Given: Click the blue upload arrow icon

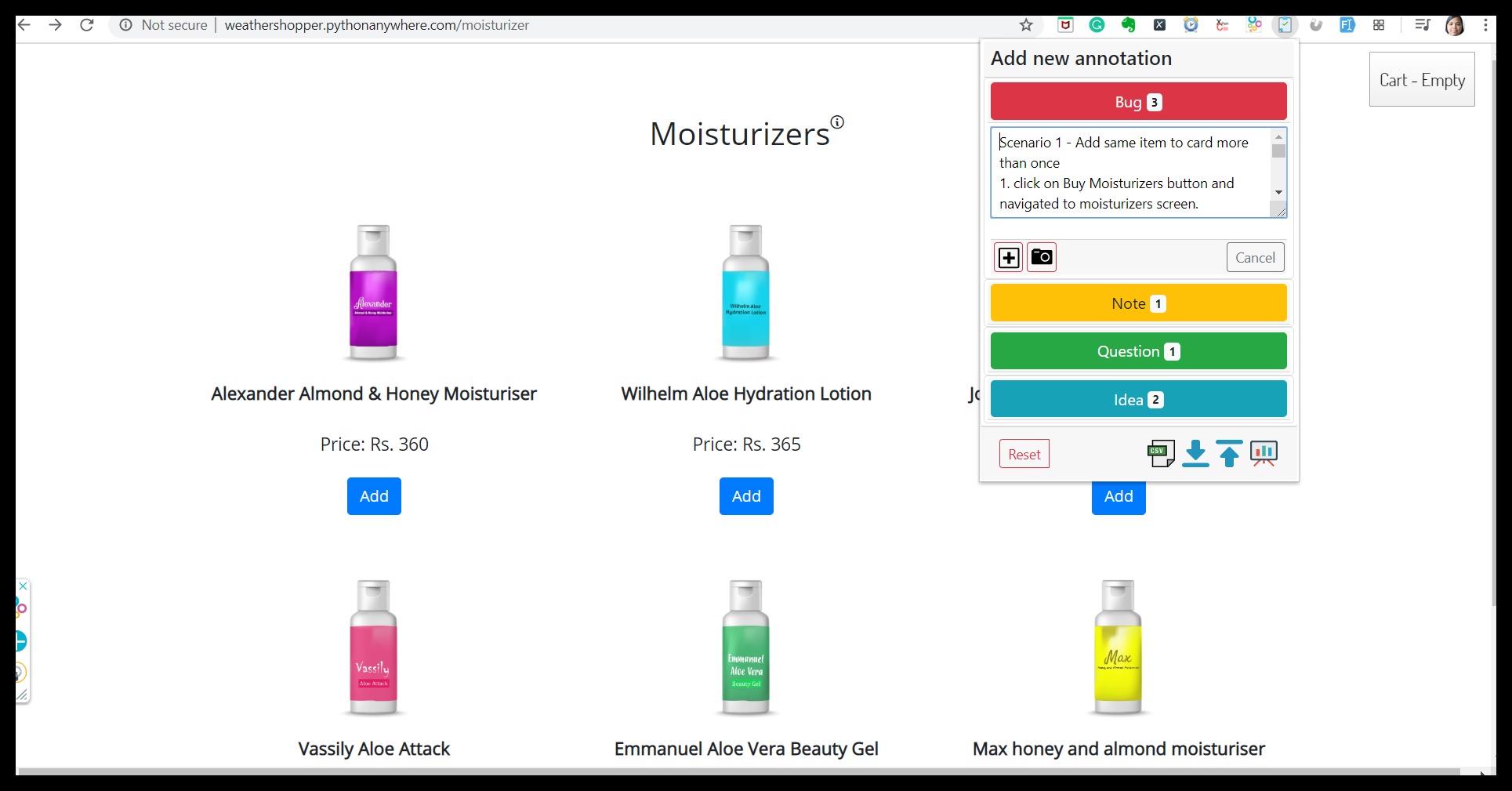Looking at the screenshot, I should pyautogui.click(x=1229, y=454).
